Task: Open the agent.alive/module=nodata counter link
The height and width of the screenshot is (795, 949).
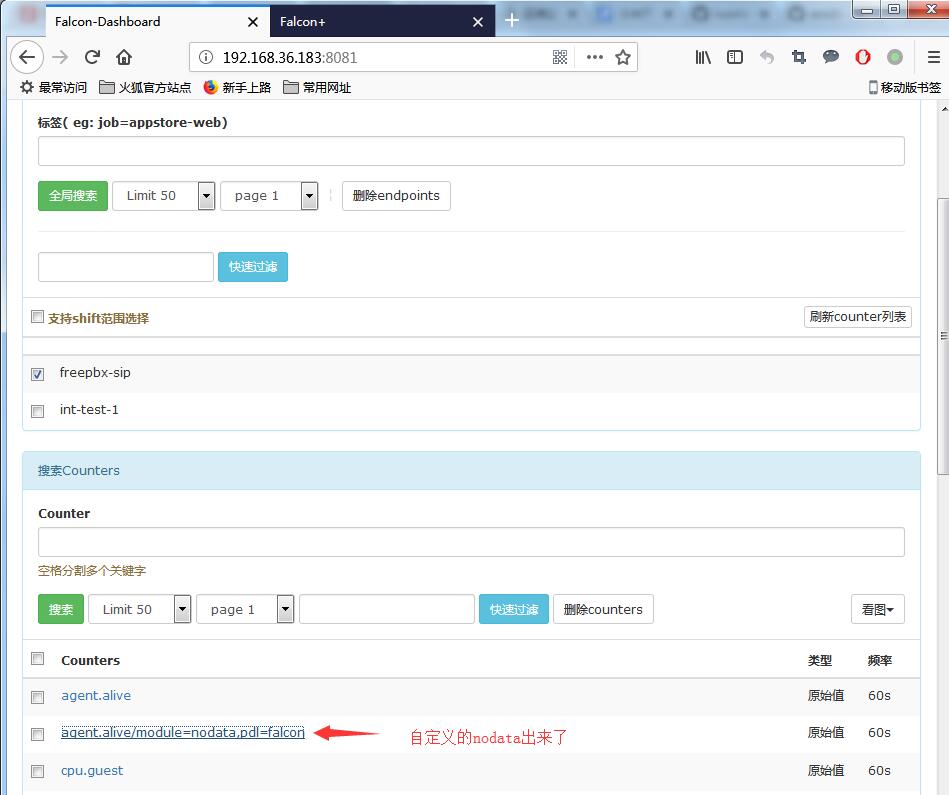Action: click(183, 733)
